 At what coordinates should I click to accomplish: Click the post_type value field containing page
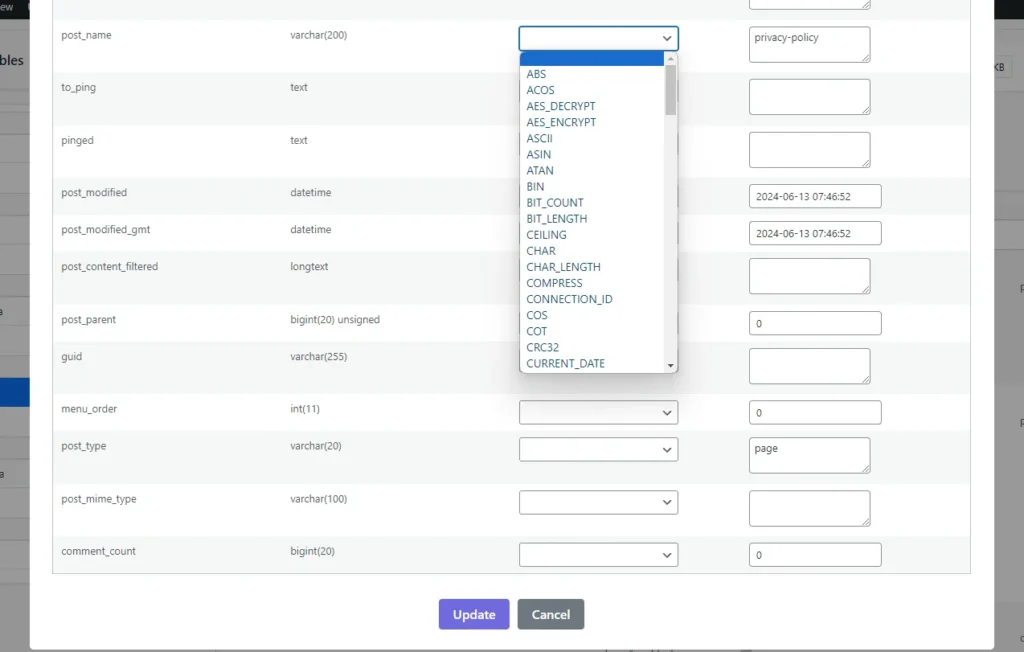pyautogui.click(x=808, y=455)
